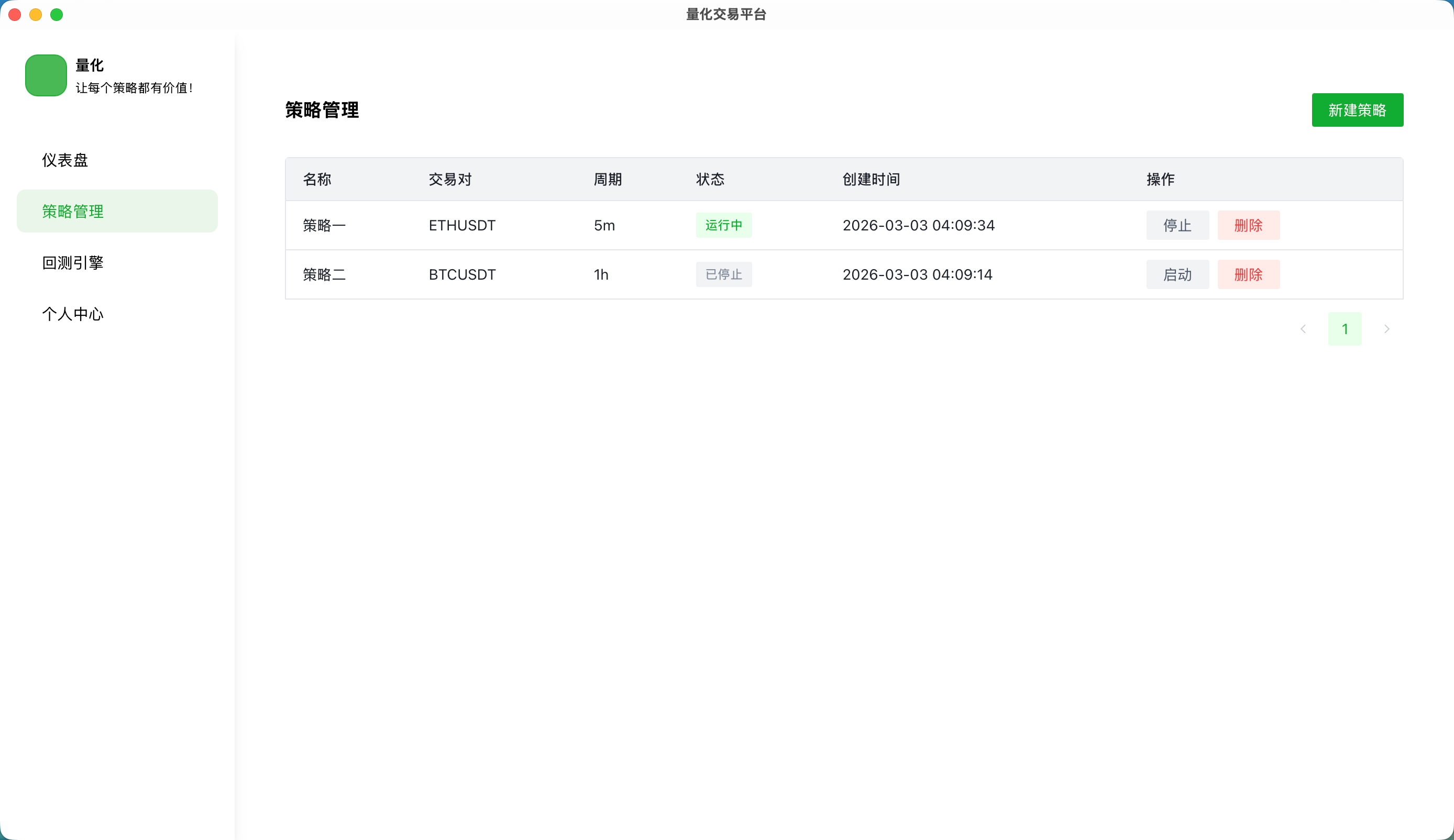Click the 创建时间 column header
Image resolution: width=1454 pixels, height=840 pixels.
(x=871, y=180)
